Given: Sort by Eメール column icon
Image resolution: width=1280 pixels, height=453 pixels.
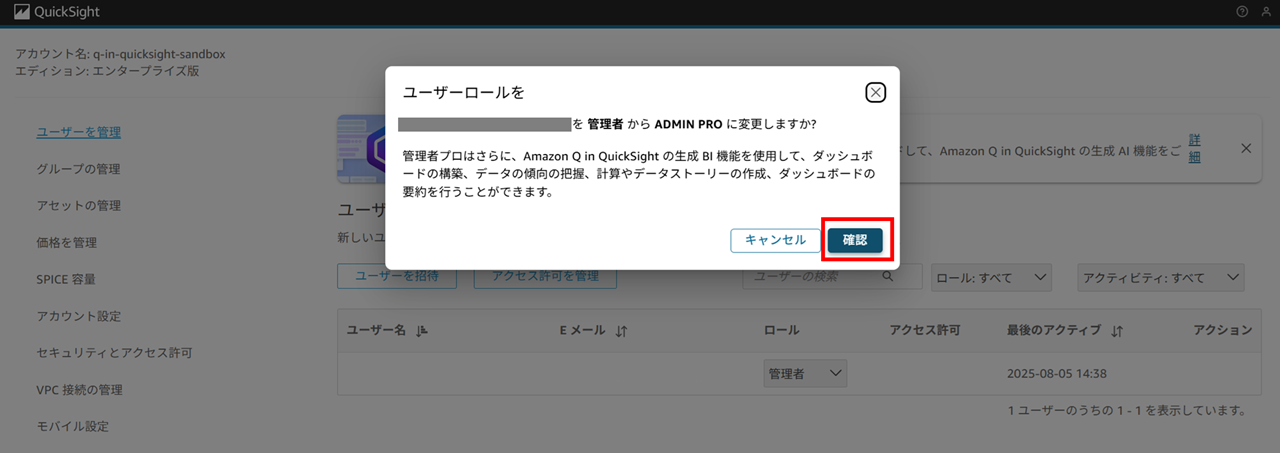Looking at the screenshot, I should pos(622,331).
